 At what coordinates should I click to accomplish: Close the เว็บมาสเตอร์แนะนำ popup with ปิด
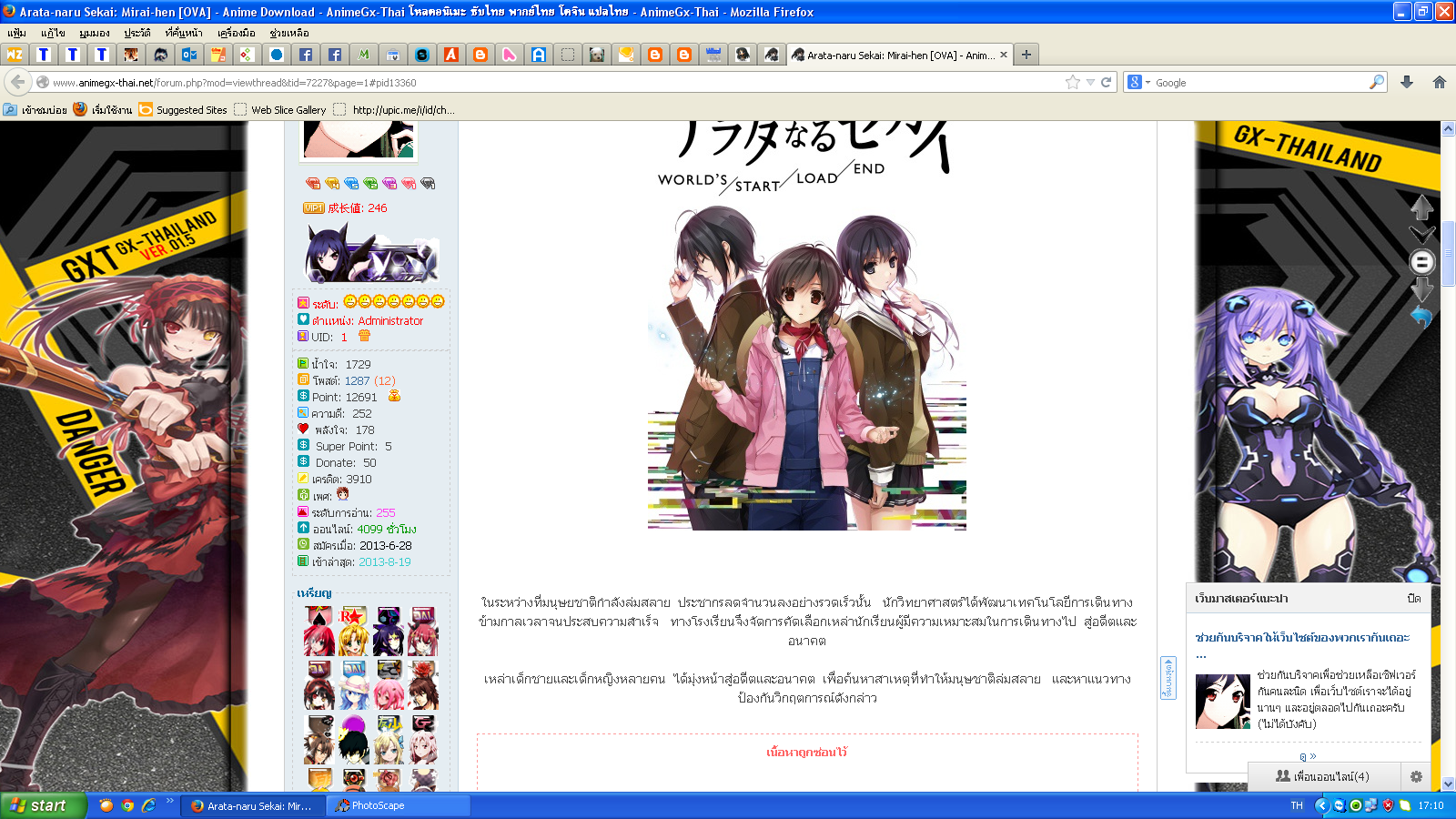click(x=1413, y=598)
